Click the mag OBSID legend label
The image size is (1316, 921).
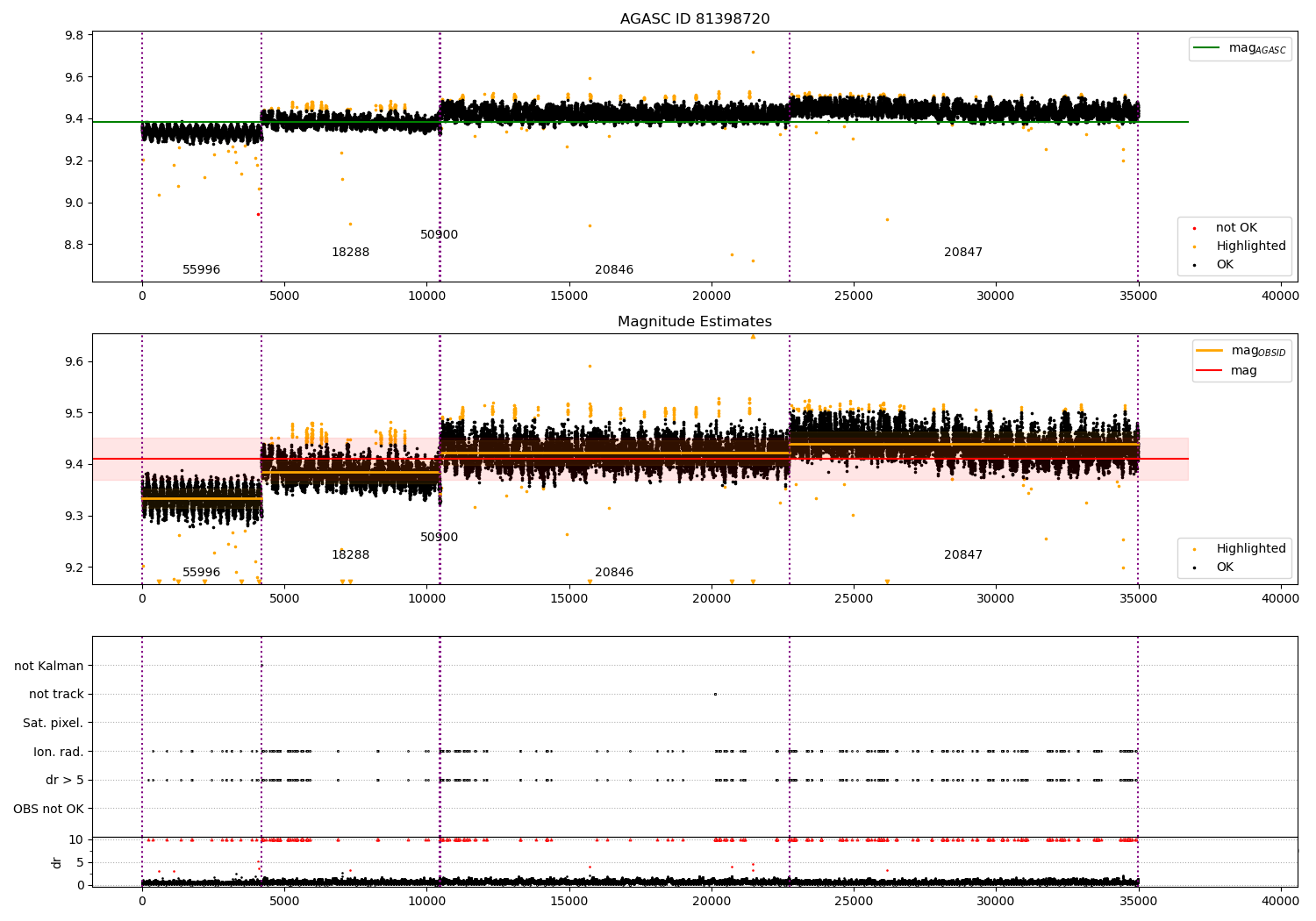(x=1258, y=352)
